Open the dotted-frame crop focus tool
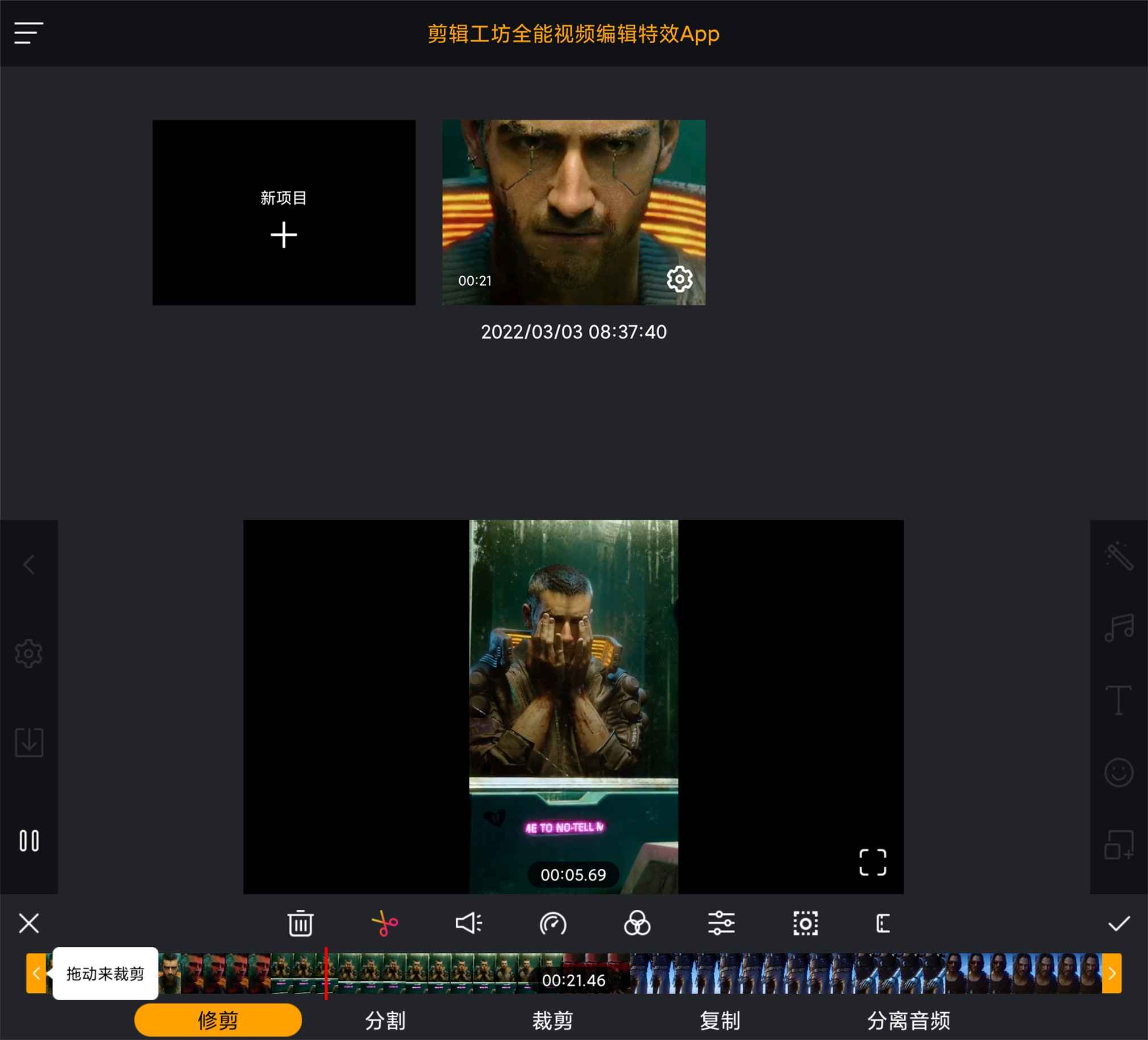Image resolution: width=1148 pixels, height=1040 pixels. click(806, 923)
